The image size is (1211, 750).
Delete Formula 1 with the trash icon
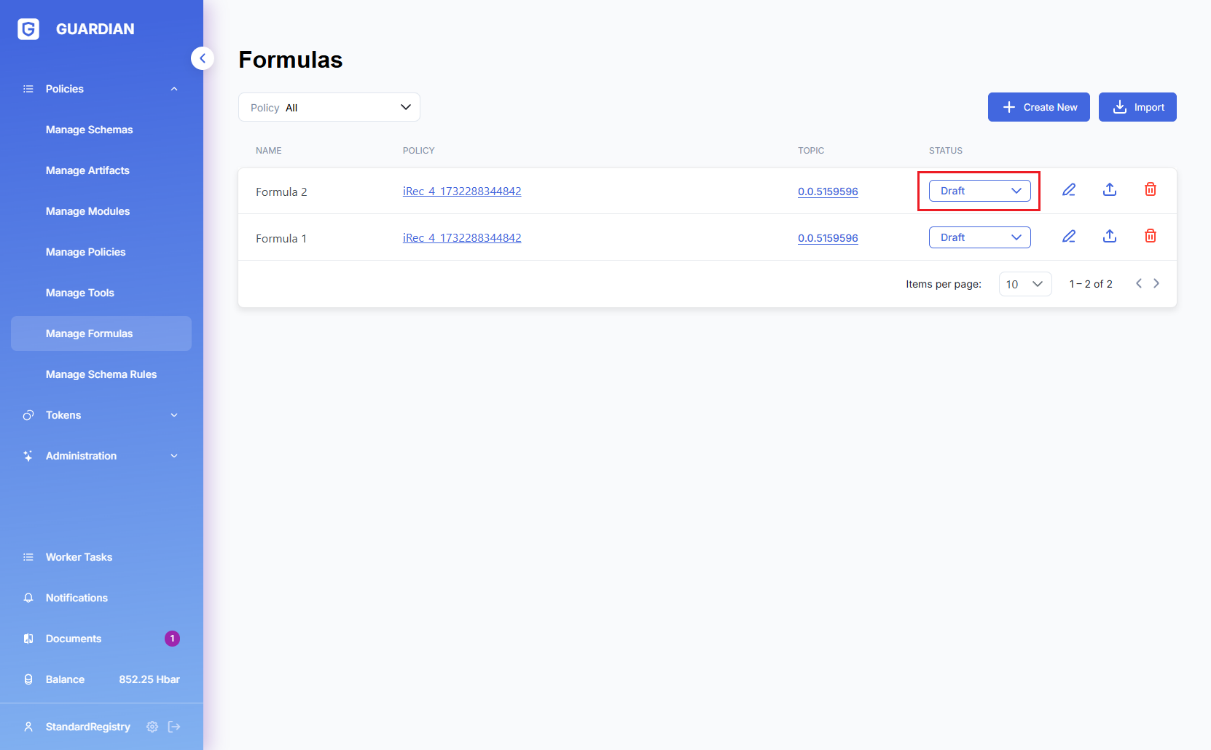pyautogui.click(x=1150, y=237)
